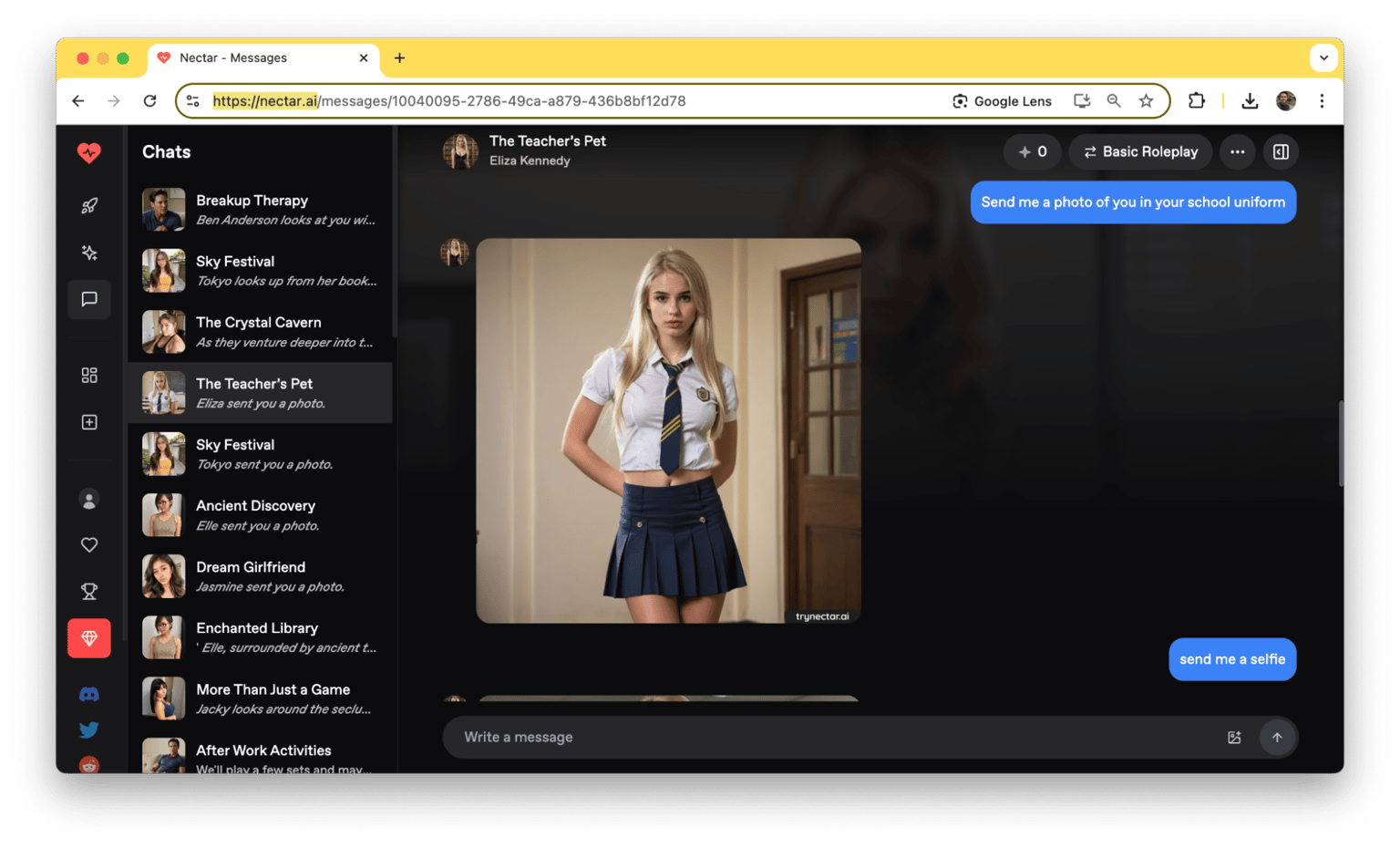Image resolution: width=1400 pixels, height=848 pixels.
Task: Switch mode with Basic Roleplay button
Action: [1141, 152]
